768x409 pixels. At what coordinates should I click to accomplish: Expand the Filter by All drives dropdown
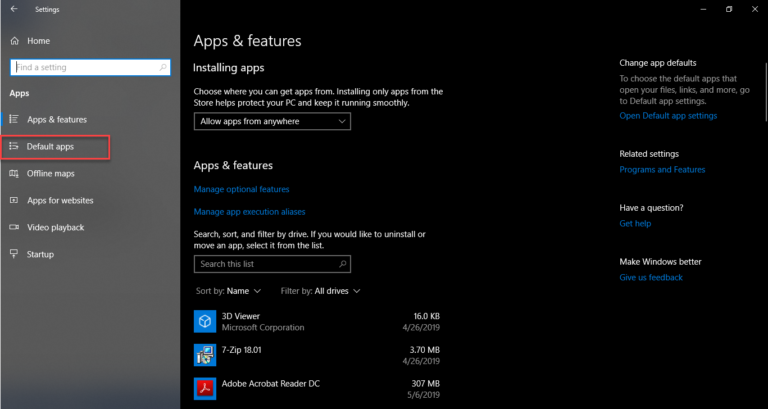point(320,291)
